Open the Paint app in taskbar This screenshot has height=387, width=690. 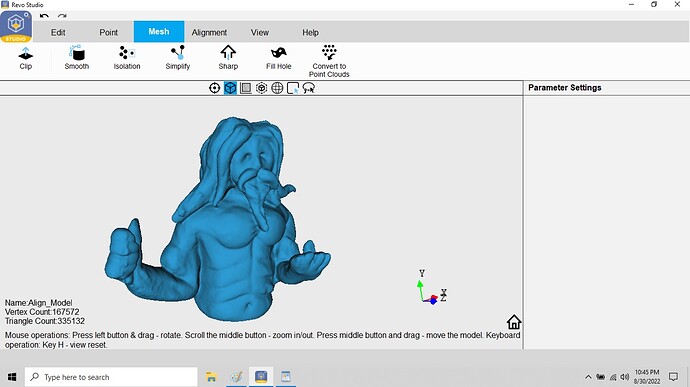236,377
